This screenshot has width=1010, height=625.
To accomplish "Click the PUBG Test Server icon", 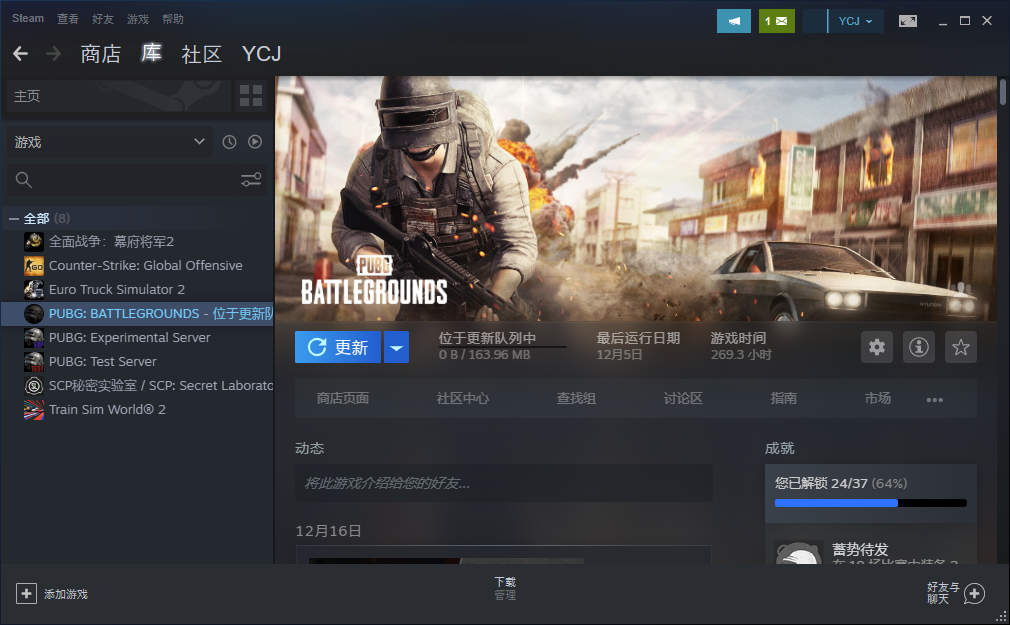I will (33, 361).
